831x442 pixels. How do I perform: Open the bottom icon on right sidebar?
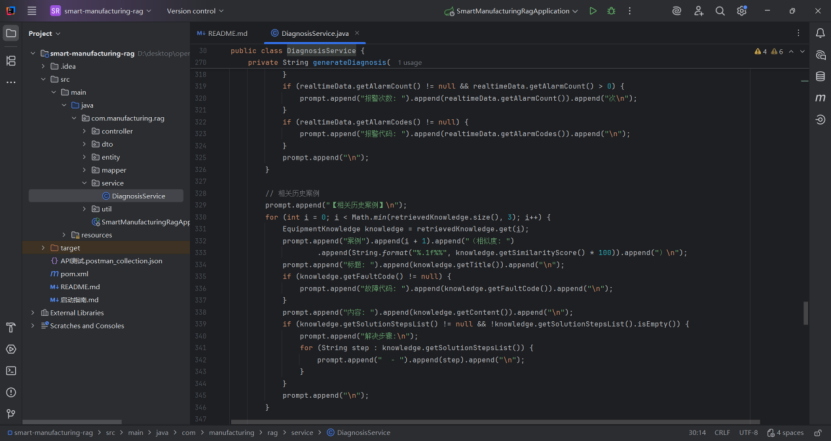[x=820, y=120]
